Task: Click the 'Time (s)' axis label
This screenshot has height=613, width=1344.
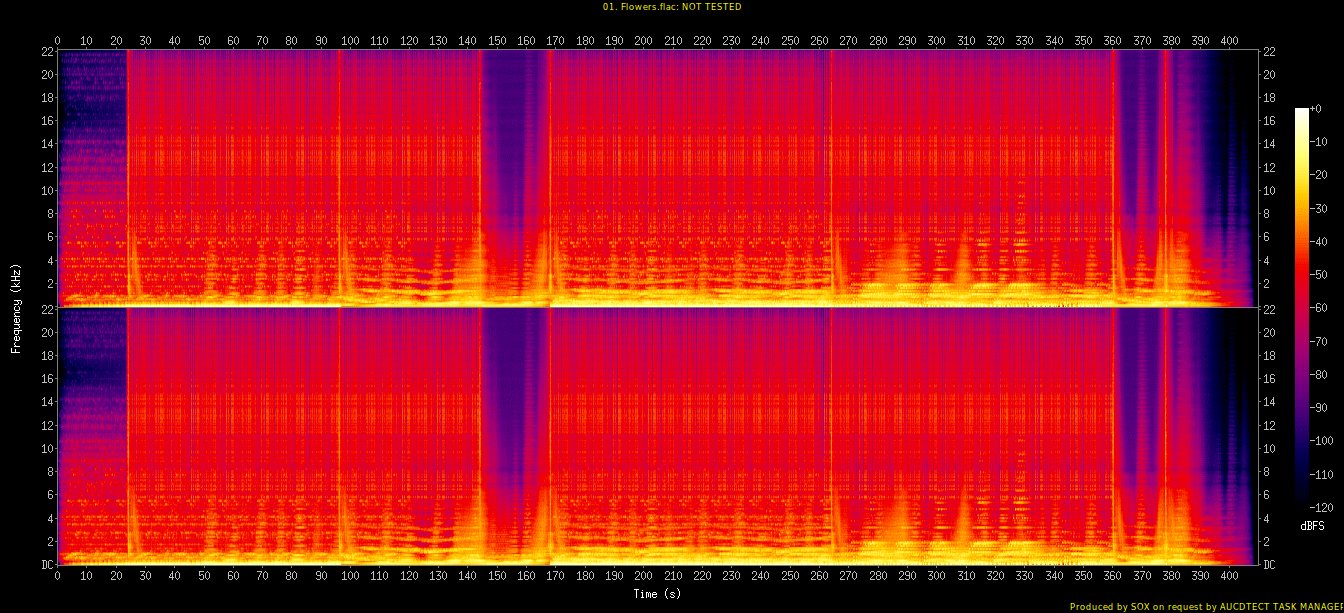Action: pos(657,594)
